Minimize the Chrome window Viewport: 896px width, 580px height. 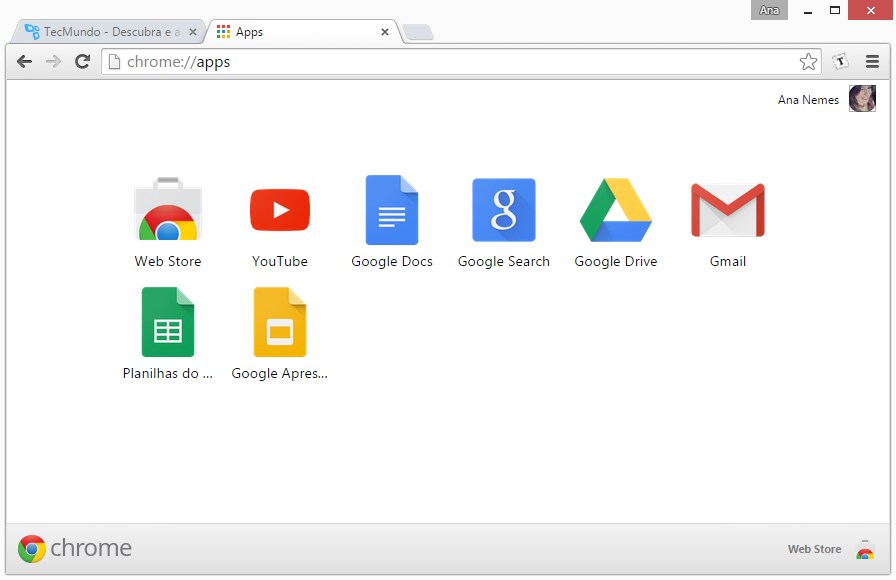click(807, 10)
